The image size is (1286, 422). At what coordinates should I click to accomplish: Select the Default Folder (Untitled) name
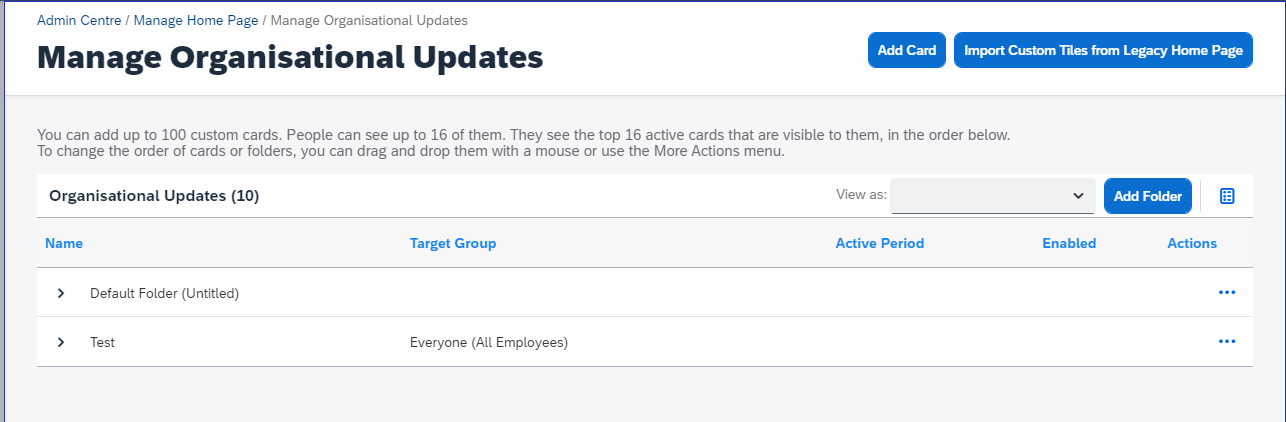pyautogui.click(x=165, y=293)
